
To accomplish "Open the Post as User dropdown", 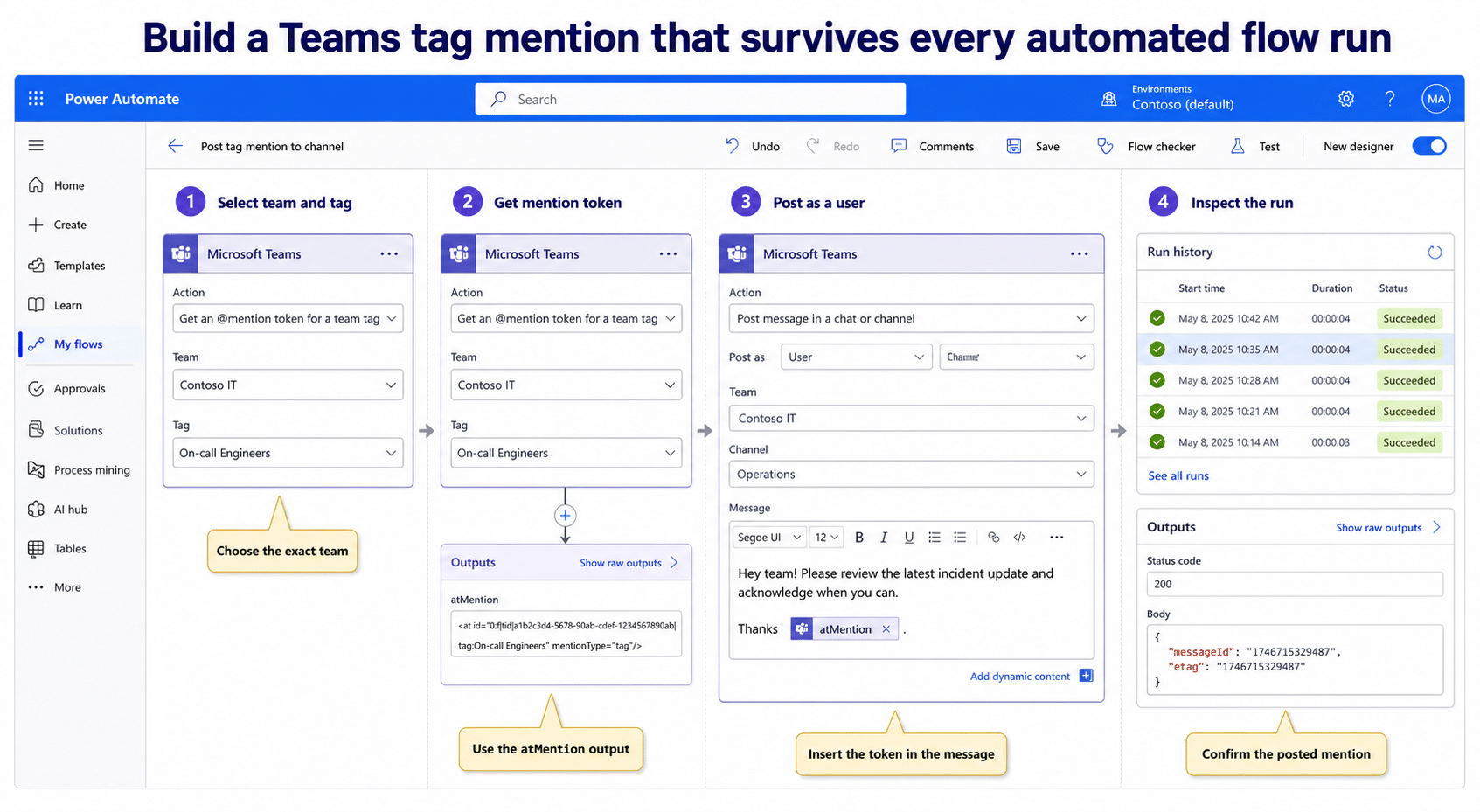I will coord(856,357).
